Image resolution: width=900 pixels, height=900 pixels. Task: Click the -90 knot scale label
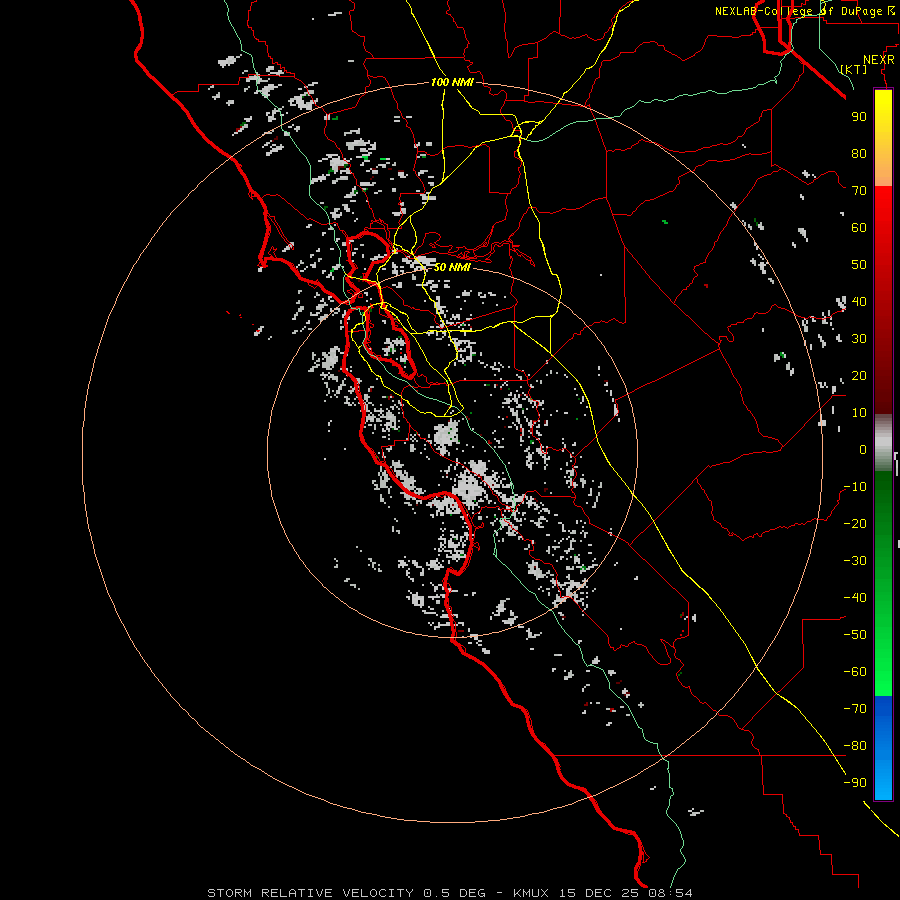855,783
